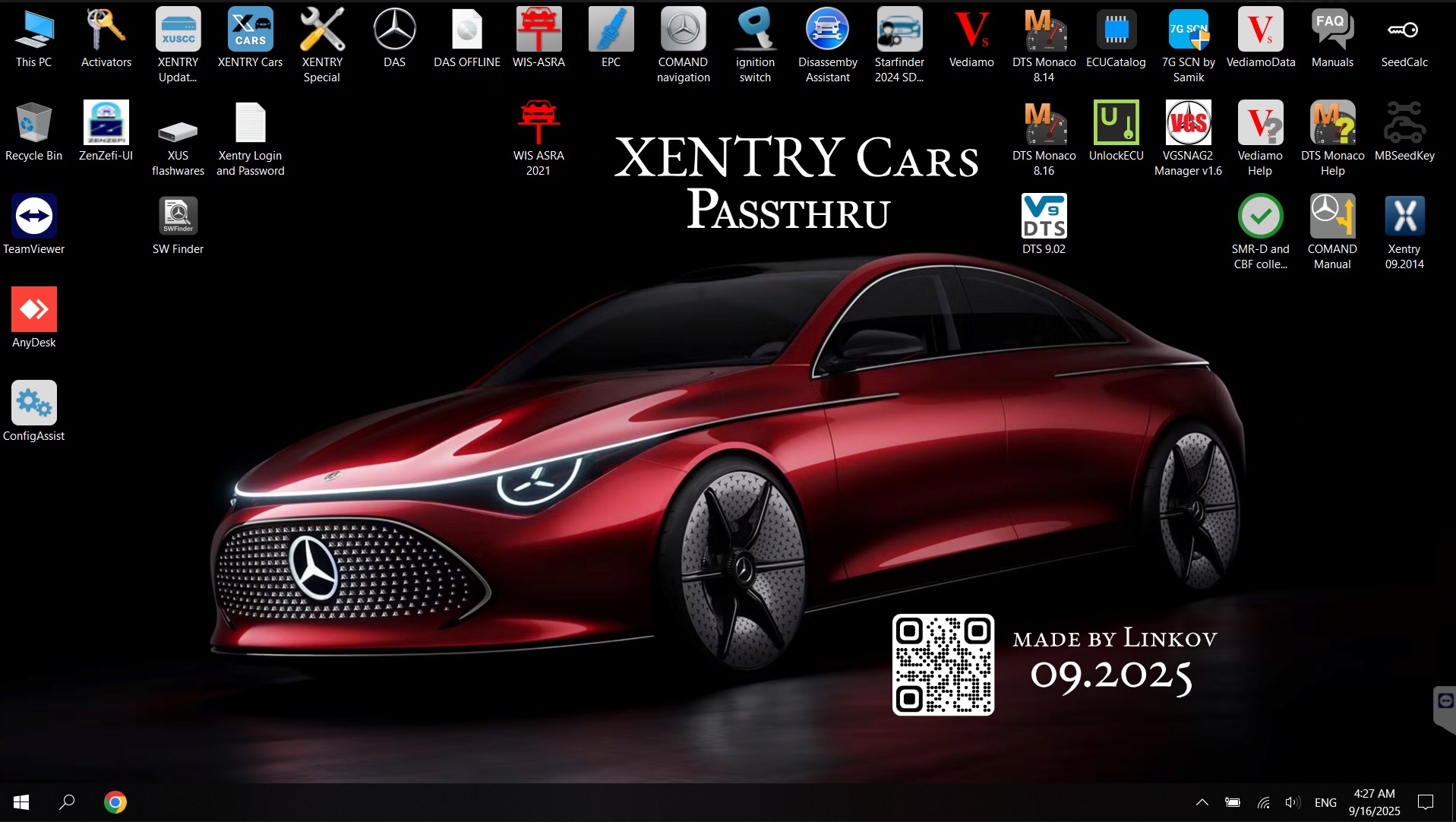Select the SW Finder icon
This screenshot has width=1456, height=822.
(x=178, y=217)
